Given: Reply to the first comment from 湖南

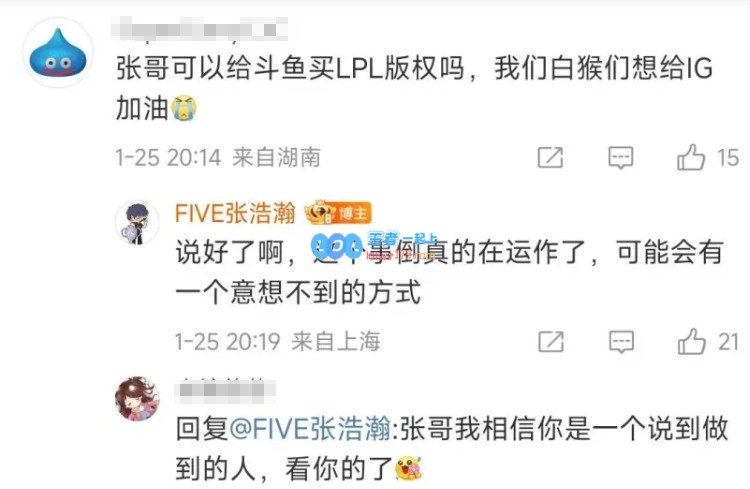Looking at the screenshot, I should tap(620, 157).
